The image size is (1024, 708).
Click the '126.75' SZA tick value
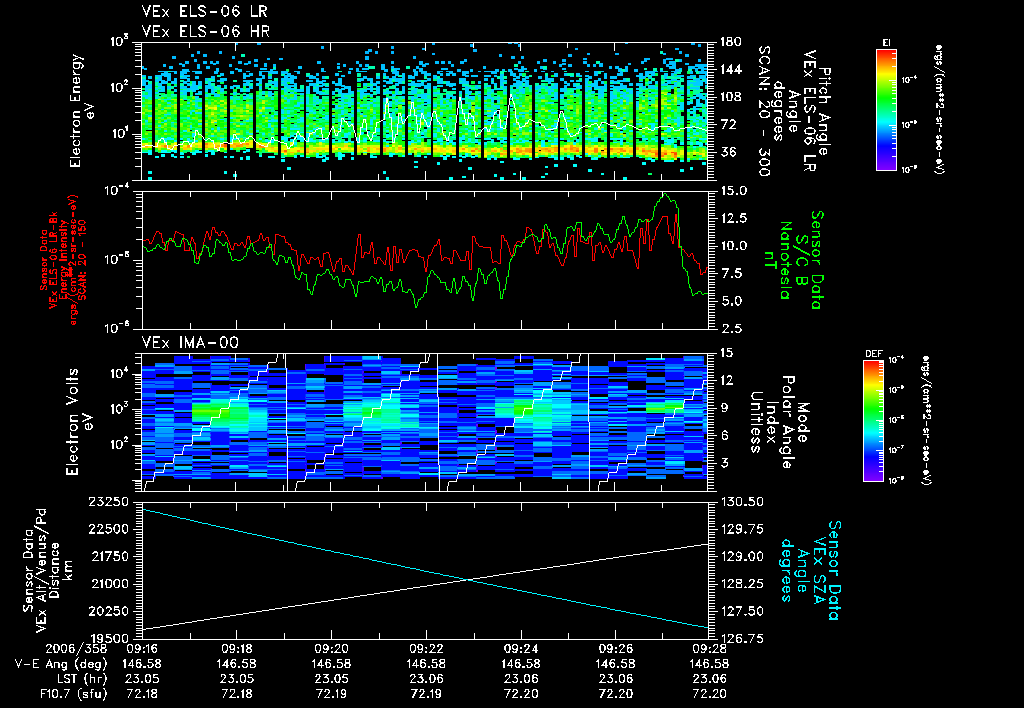[743, 639]
